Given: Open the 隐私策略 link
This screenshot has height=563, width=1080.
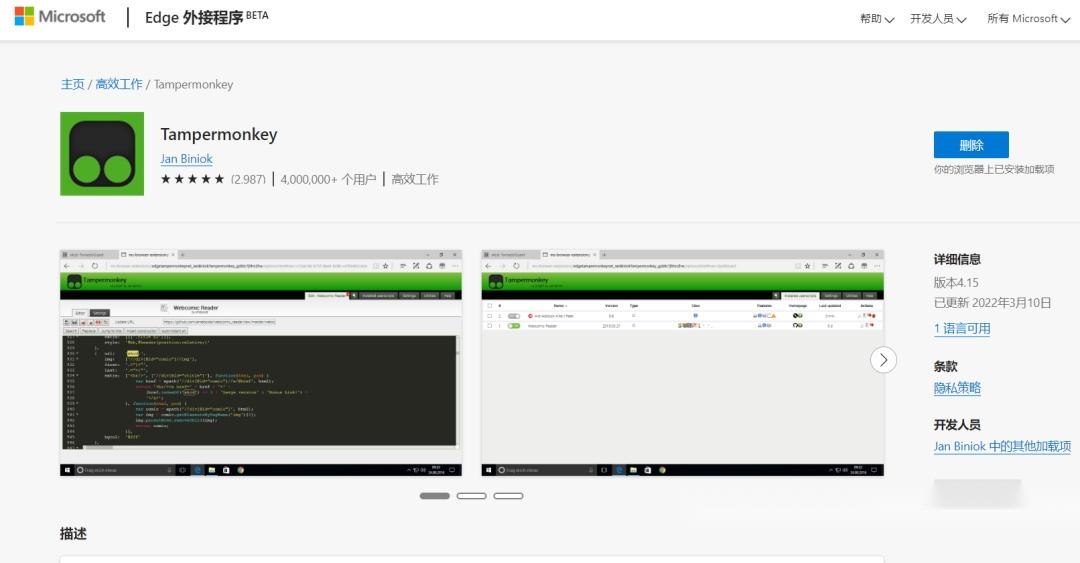Looking at the screenshot, I should [957, 388].
